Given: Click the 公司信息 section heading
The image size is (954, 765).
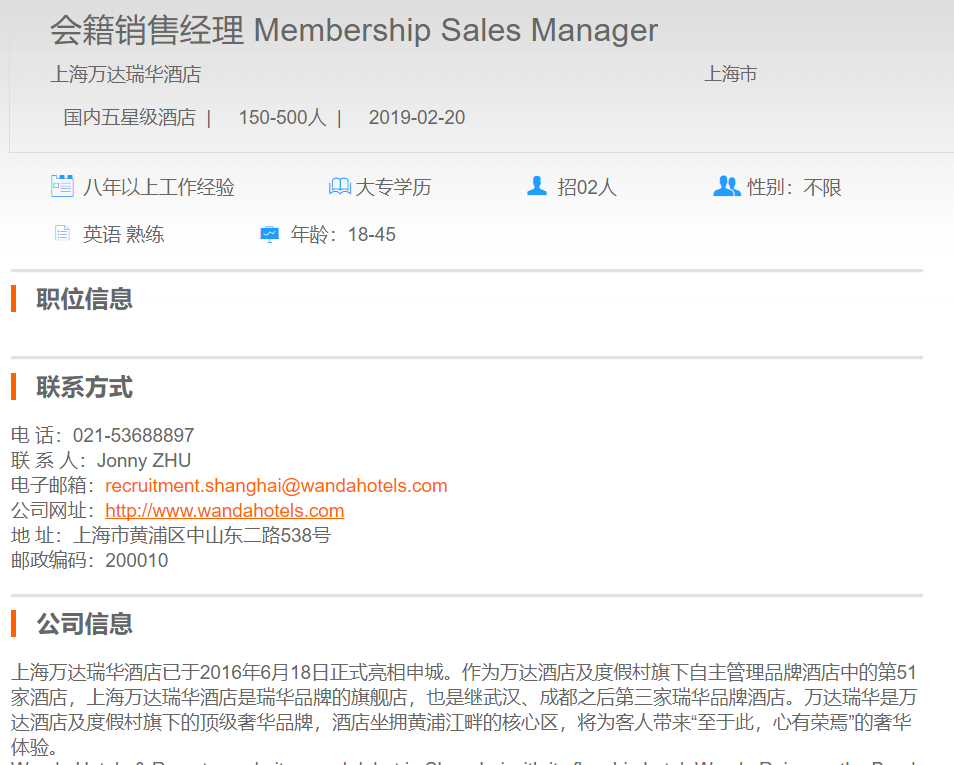Looking at the screenshot, I should 85,624.
